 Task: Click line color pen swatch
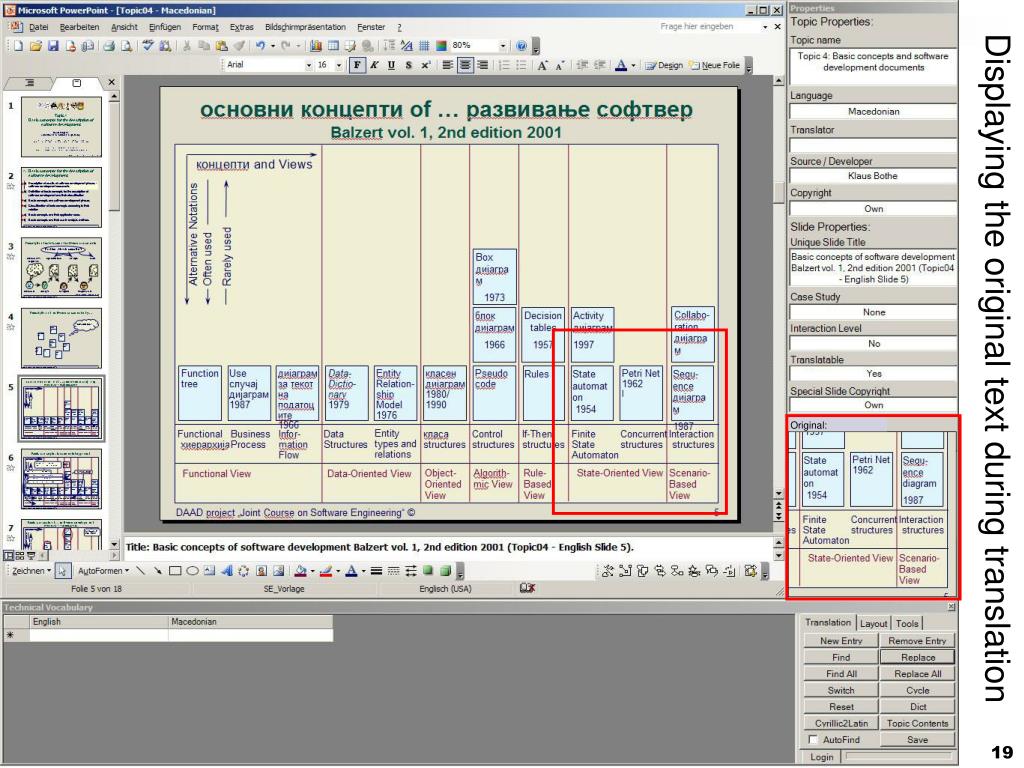(x=327, y=571)
